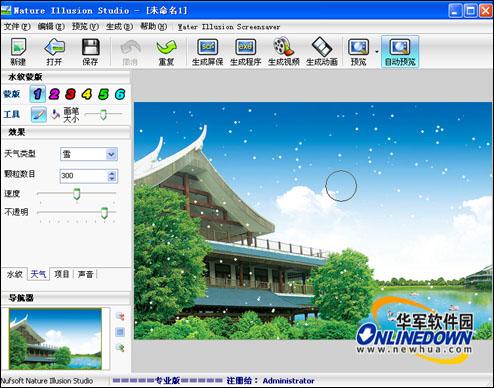Open the 帮助(H) menu
This screenshot has height=388, width=494.
coord(153,27)
